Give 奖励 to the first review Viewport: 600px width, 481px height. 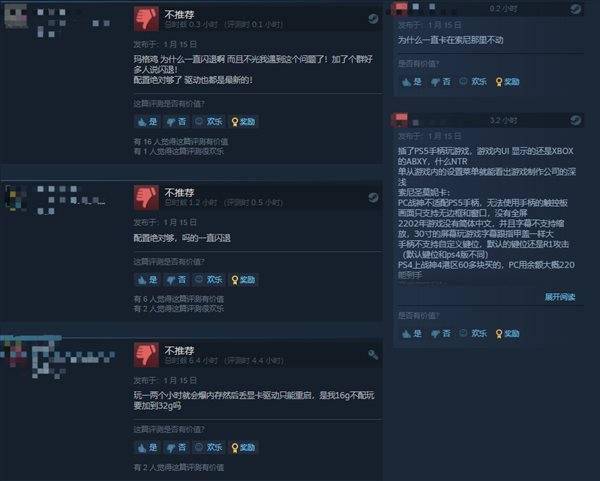(x=243, y=122)
